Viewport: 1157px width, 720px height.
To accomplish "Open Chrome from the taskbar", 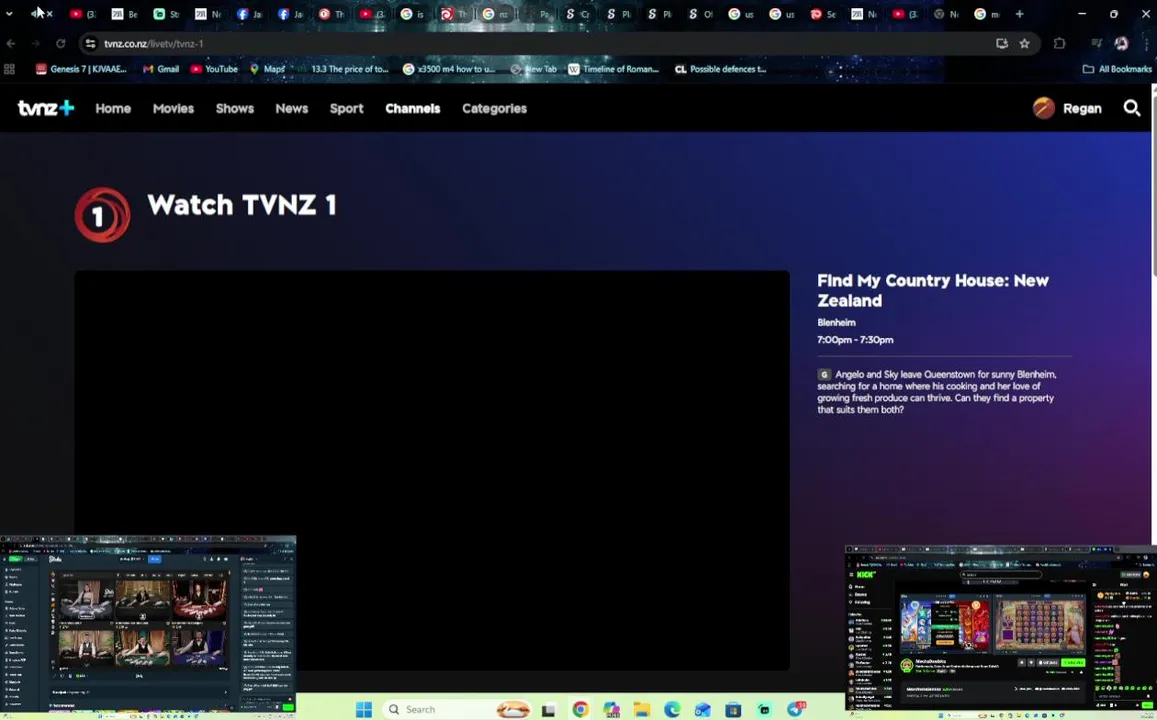I will tap(580, 709).
